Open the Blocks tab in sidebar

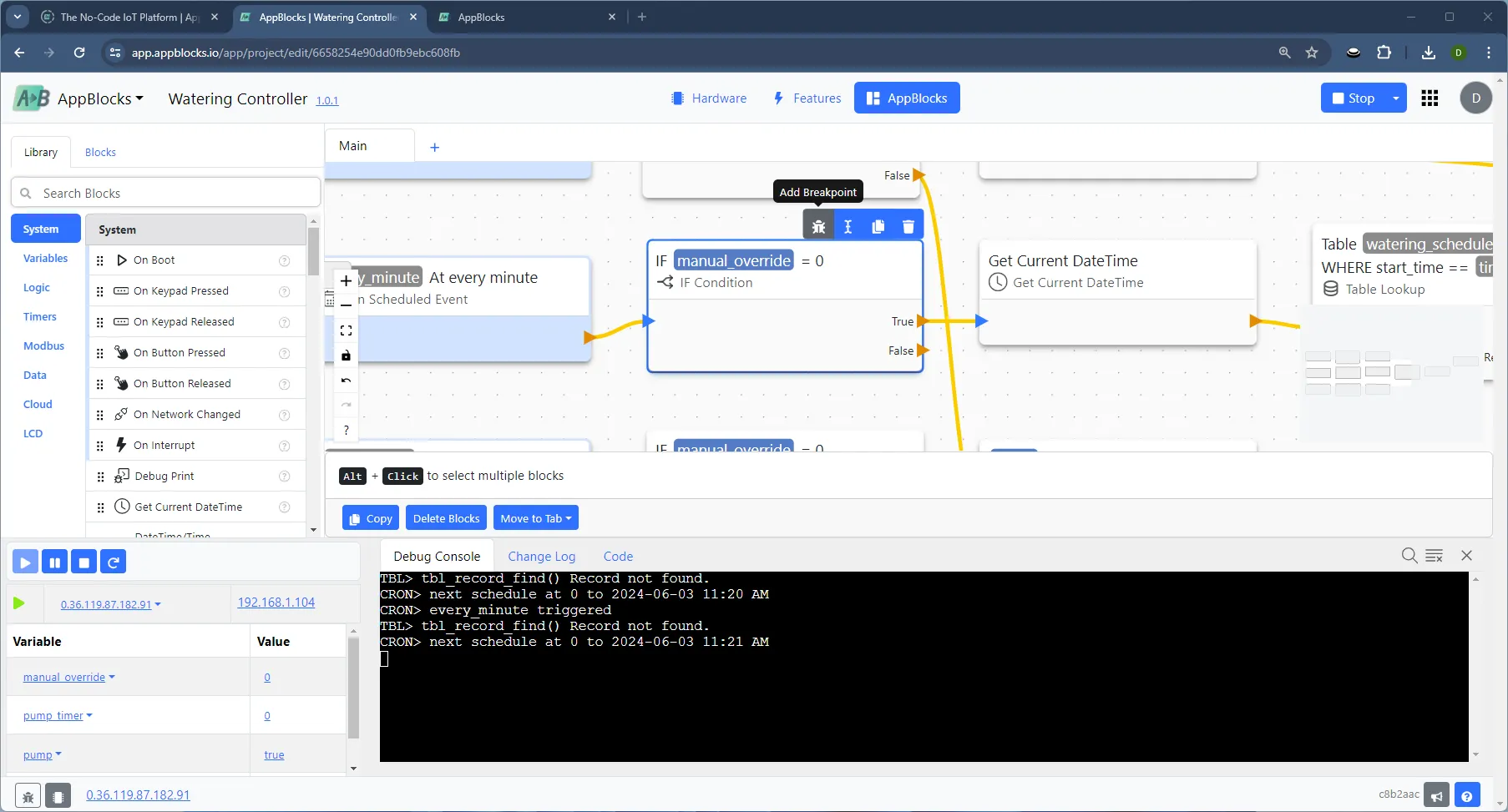coord(100,153)
